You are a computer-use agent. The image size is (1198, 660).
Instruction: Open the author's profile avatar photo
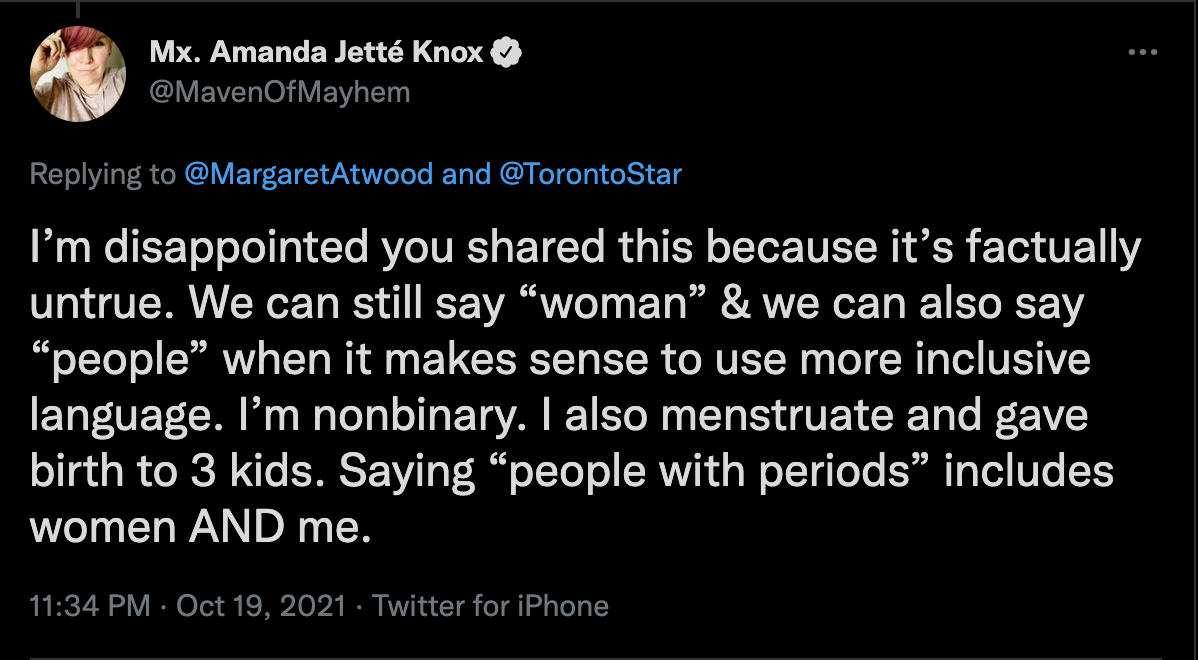[x=78, y=75]
